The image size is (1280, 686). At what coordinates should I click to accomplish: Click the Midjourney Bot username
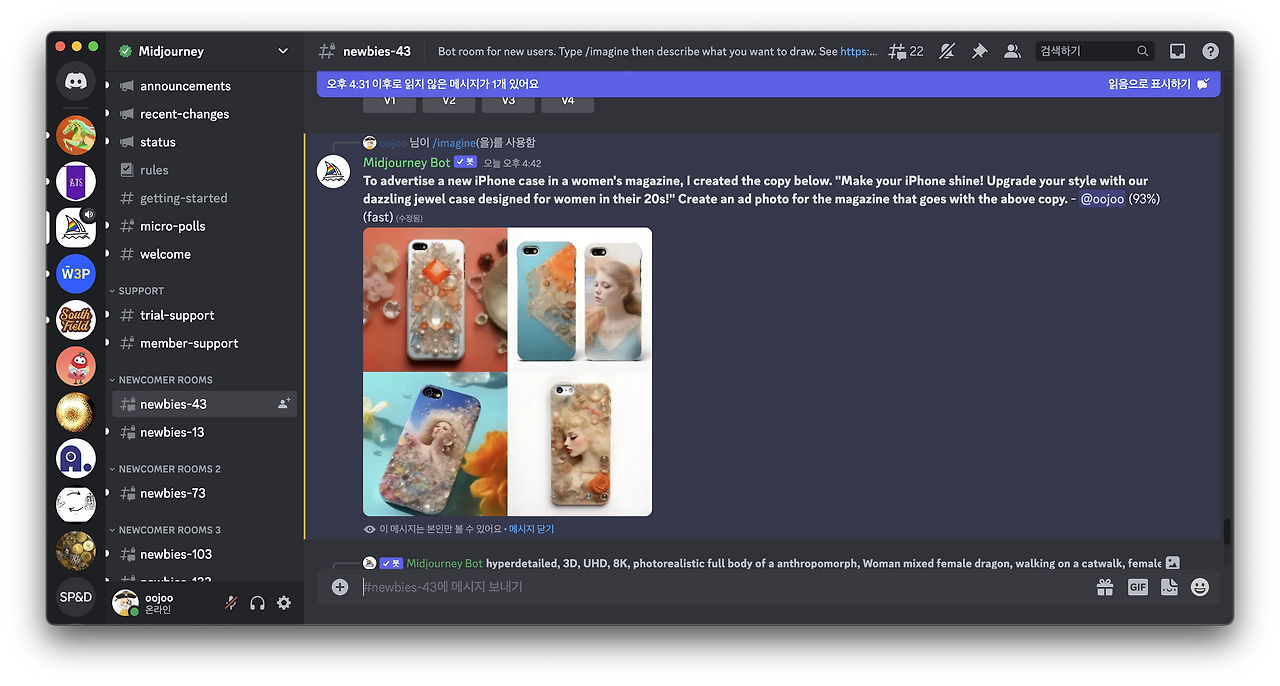pyautogui.click(x=406, y=162)
